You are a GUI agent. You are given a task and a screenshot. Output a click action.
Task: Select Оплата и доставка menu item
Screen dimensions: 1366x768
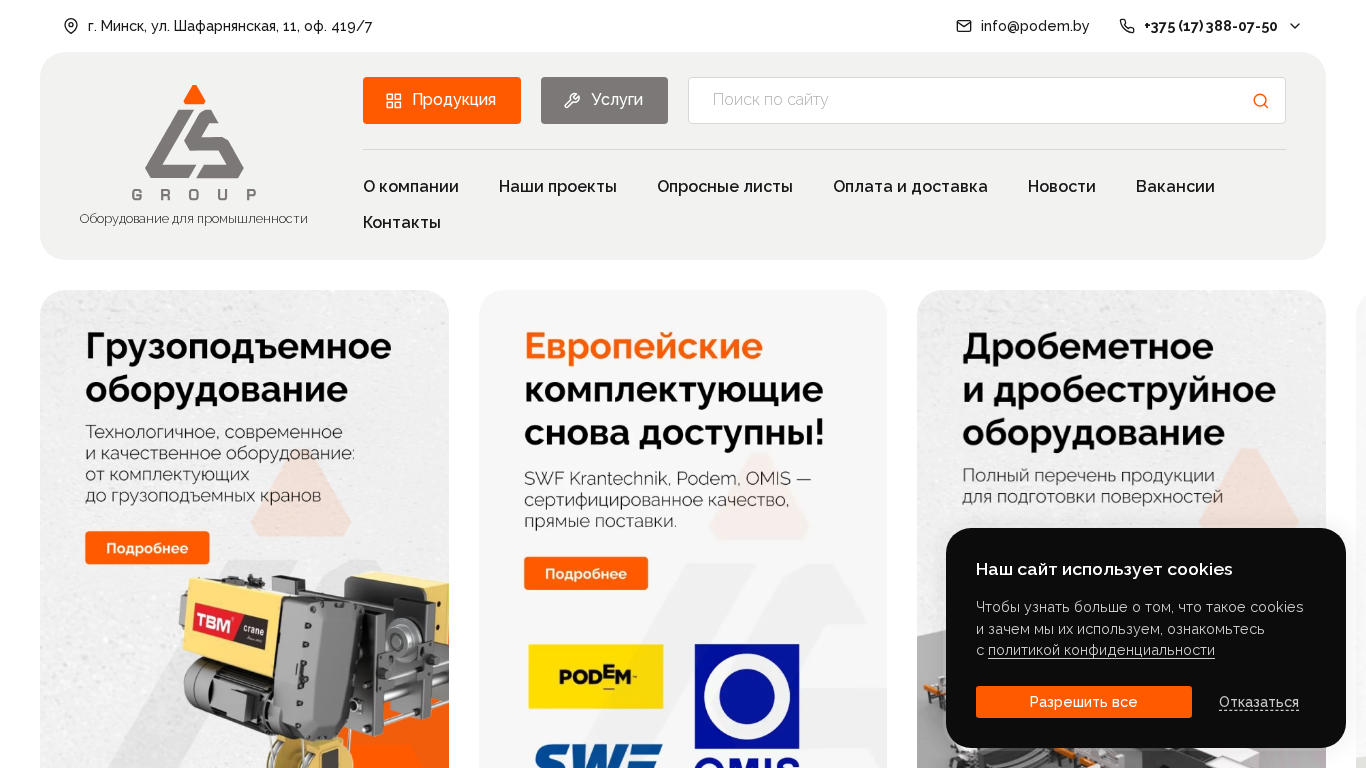910,186
